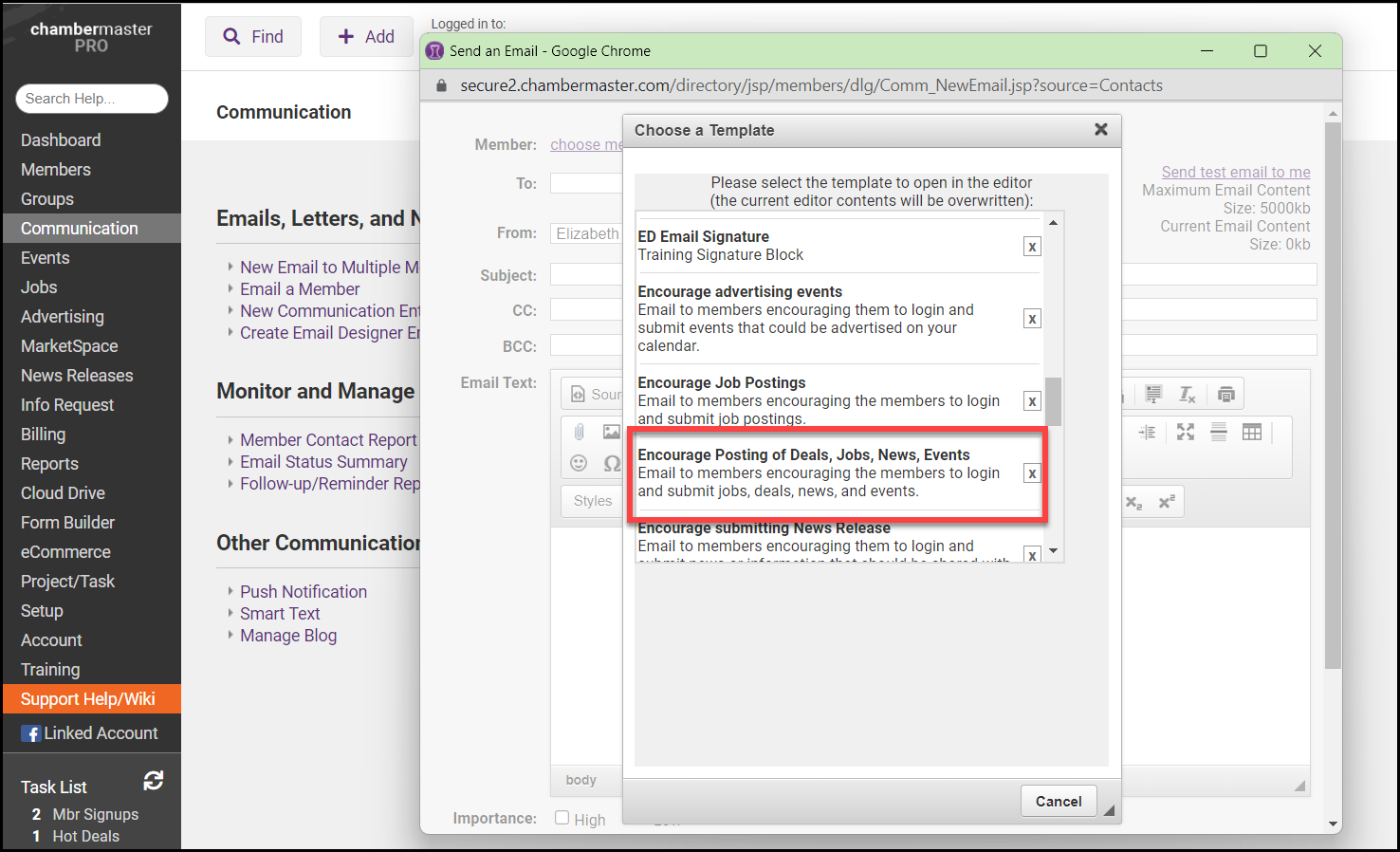Insert a smiley emoticon from the editor toolbar
Viewport: 1400px width, 852px height.
click(x=579, y=463)
